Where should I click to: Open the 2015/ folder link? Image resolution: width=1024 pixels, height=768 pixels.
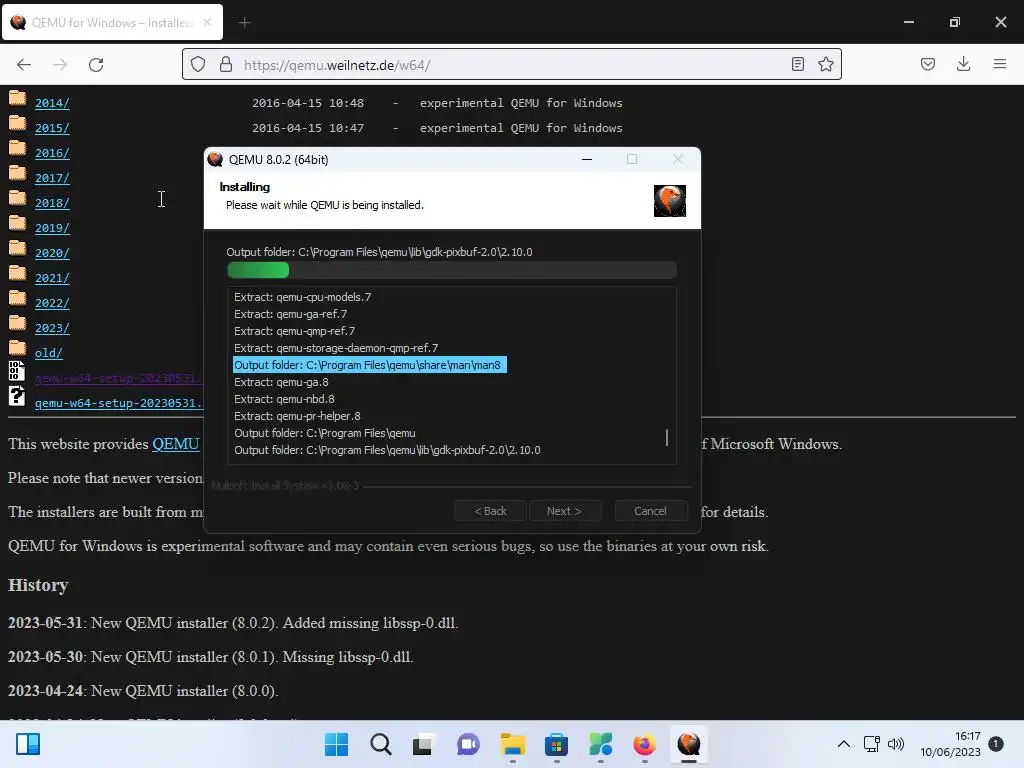coord(52,128)
